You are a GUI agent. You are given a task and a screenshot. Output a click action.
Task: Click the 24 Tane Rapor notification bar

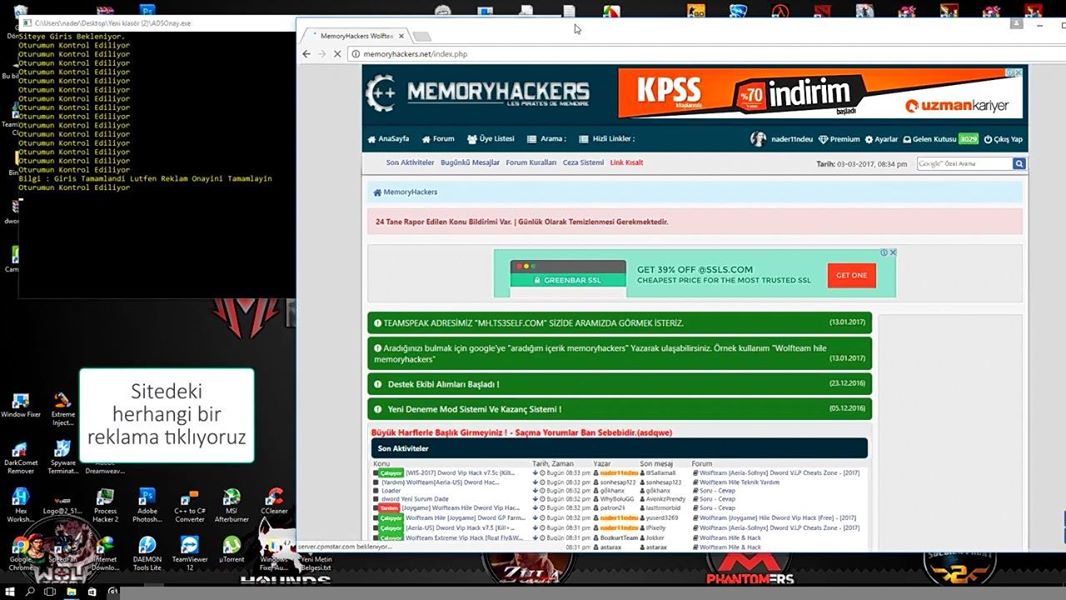pyautogui.click(x=695, y=222)
